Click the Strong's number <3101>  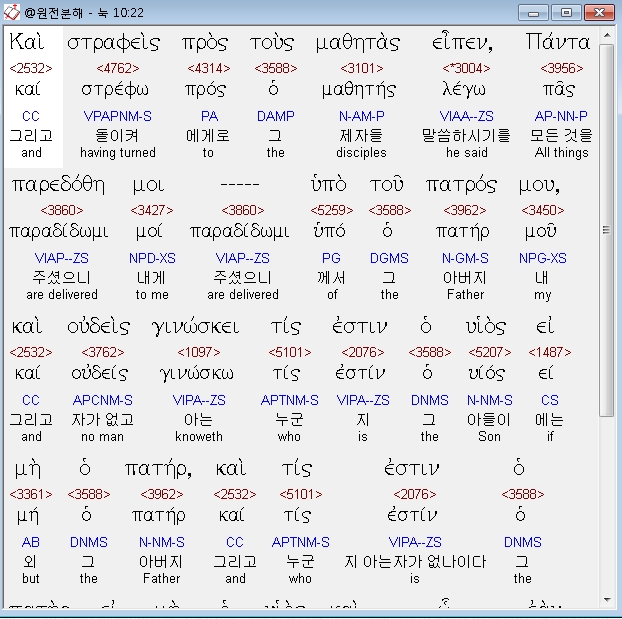coord(362,68)
